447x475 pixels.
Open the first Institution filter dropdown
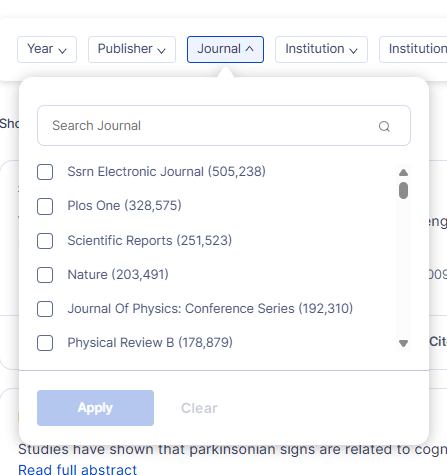tap(321, 49)
